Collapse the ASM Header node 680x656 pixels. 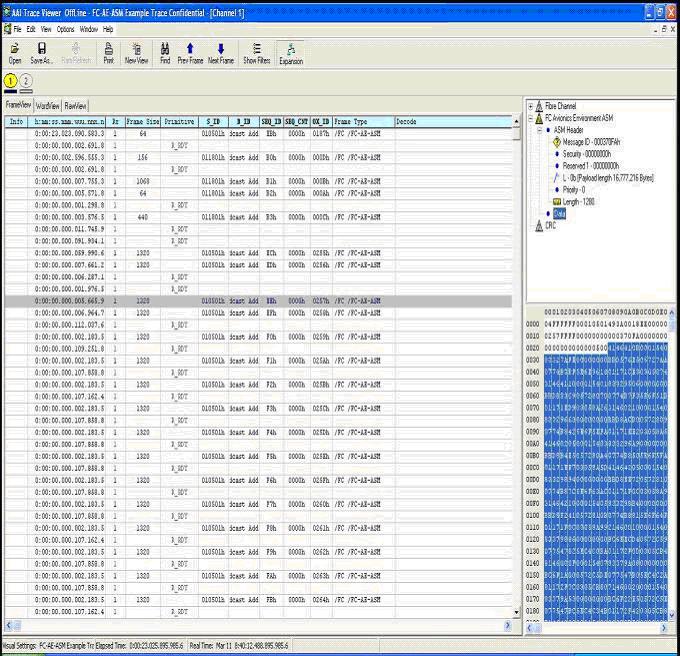[541, 131]
